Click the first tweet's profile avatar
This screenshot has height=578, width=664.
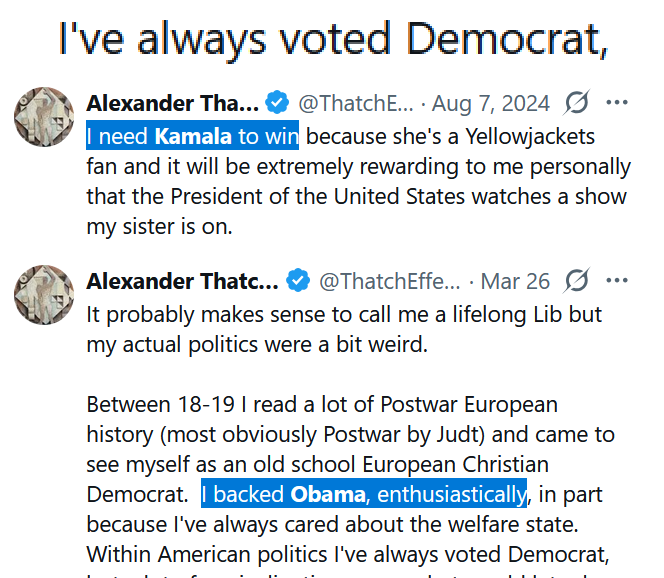44,117
